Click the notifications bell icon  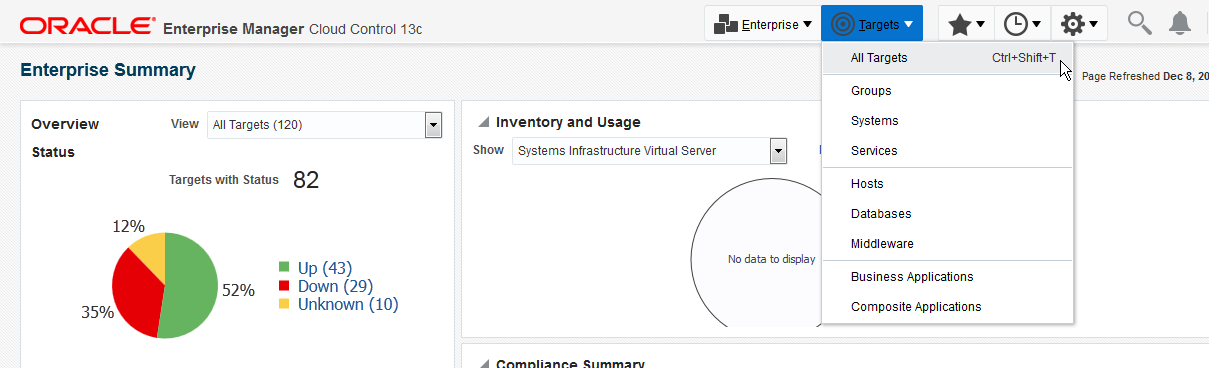(1180, 23)
